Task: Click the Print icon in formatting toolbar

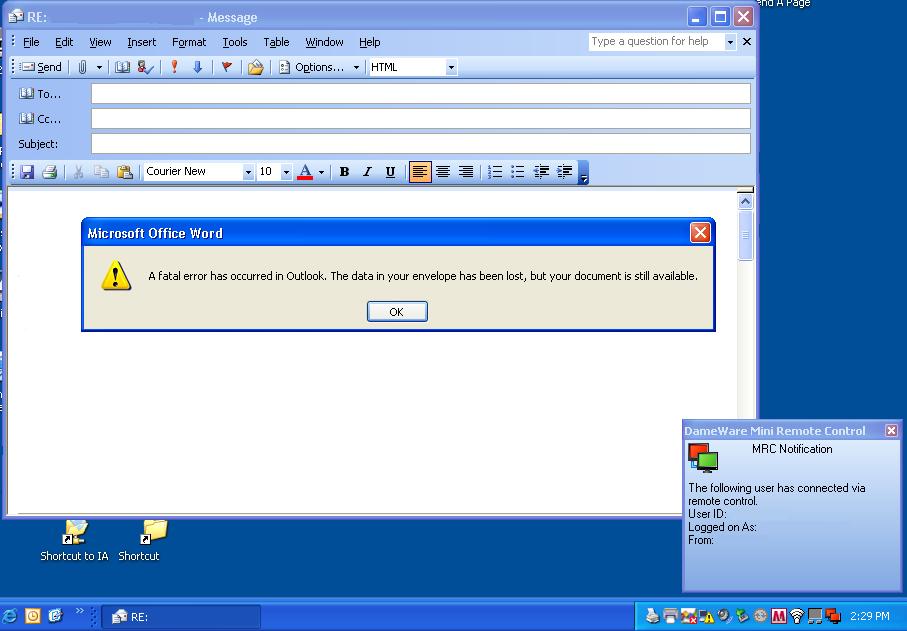Action: [x=50, y=172]
